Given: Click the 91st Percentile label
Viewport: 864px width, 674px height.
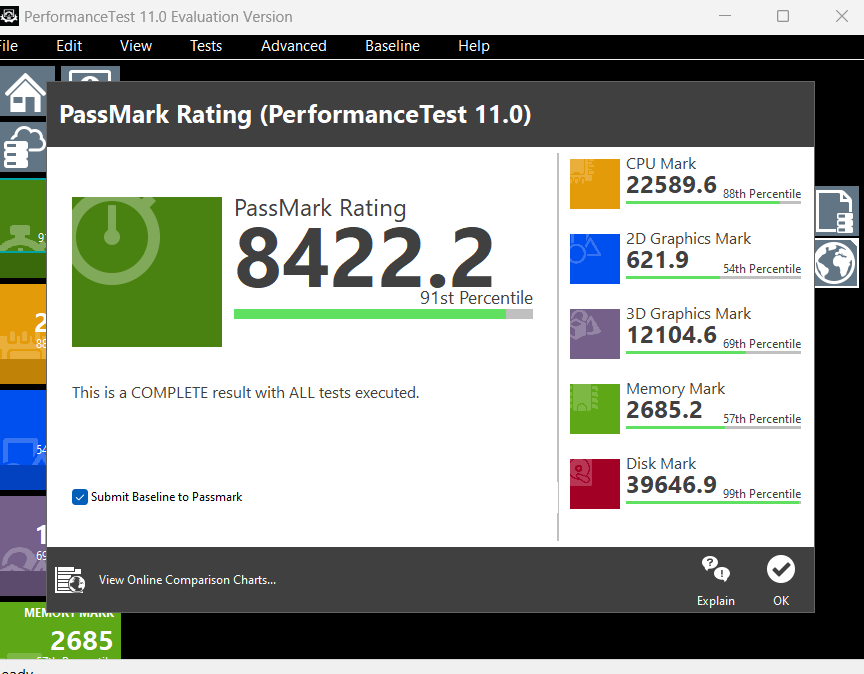Looking at the screenshot, I should pyautogui.click(x=476, y=298).
